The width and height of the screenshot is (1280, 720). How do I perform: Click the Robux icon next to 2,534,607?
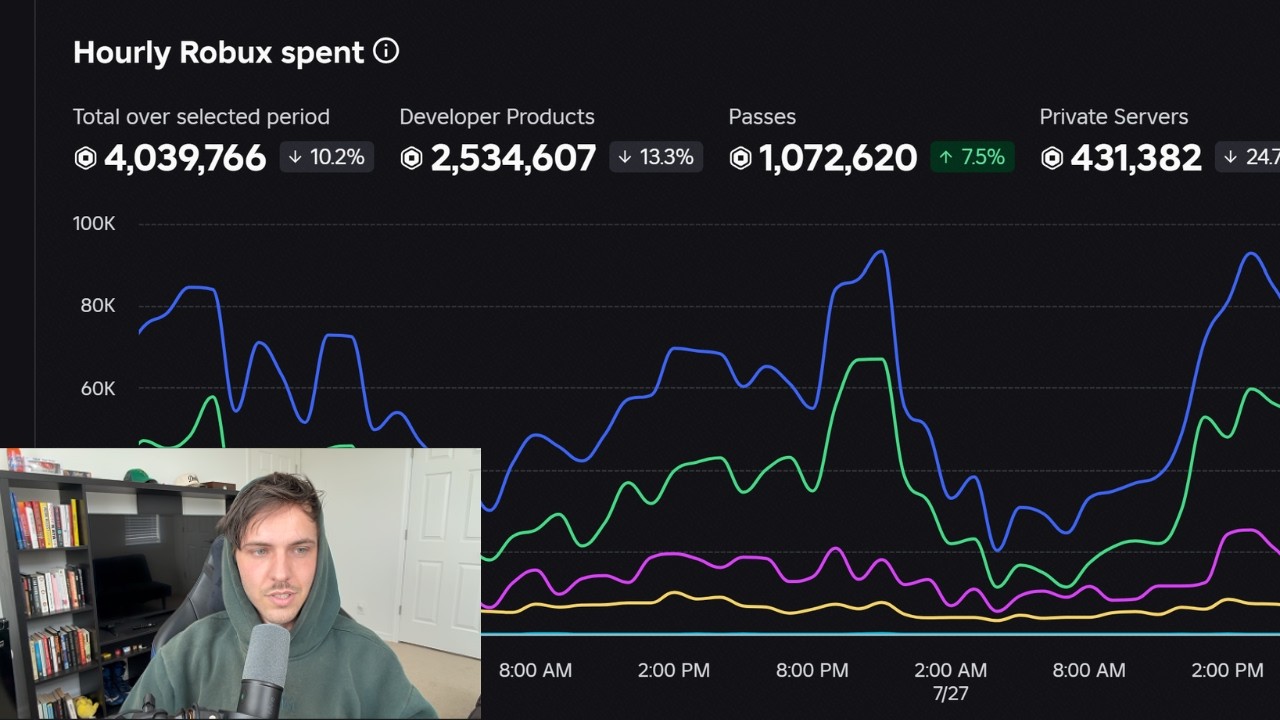[411, 158]
